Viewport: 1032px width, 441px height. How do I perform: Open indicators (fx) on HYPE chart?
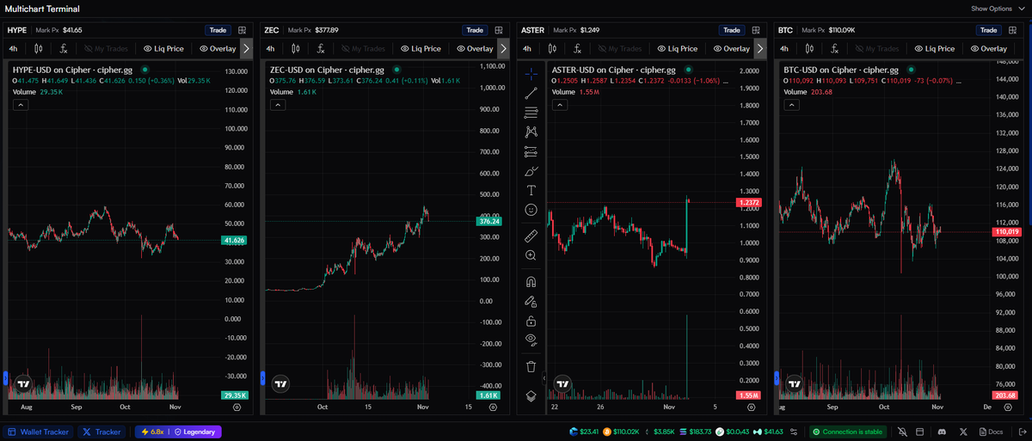pos(64,48)
